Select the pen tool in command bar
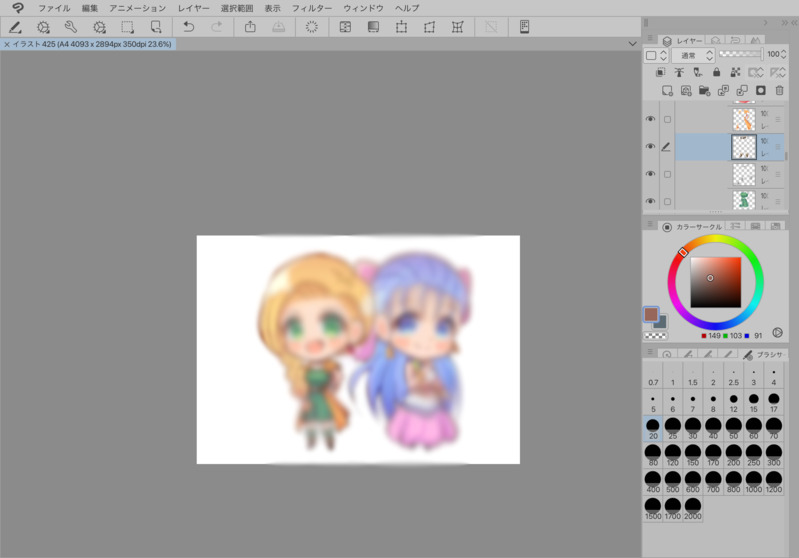 click(15, 27)
